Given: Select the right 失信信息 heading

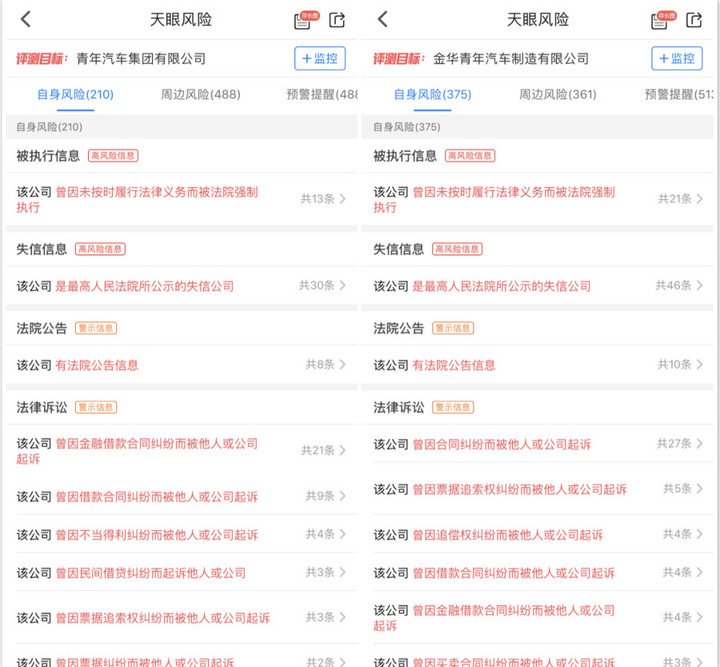Looking at the screenshot, I should coord(399,249).
